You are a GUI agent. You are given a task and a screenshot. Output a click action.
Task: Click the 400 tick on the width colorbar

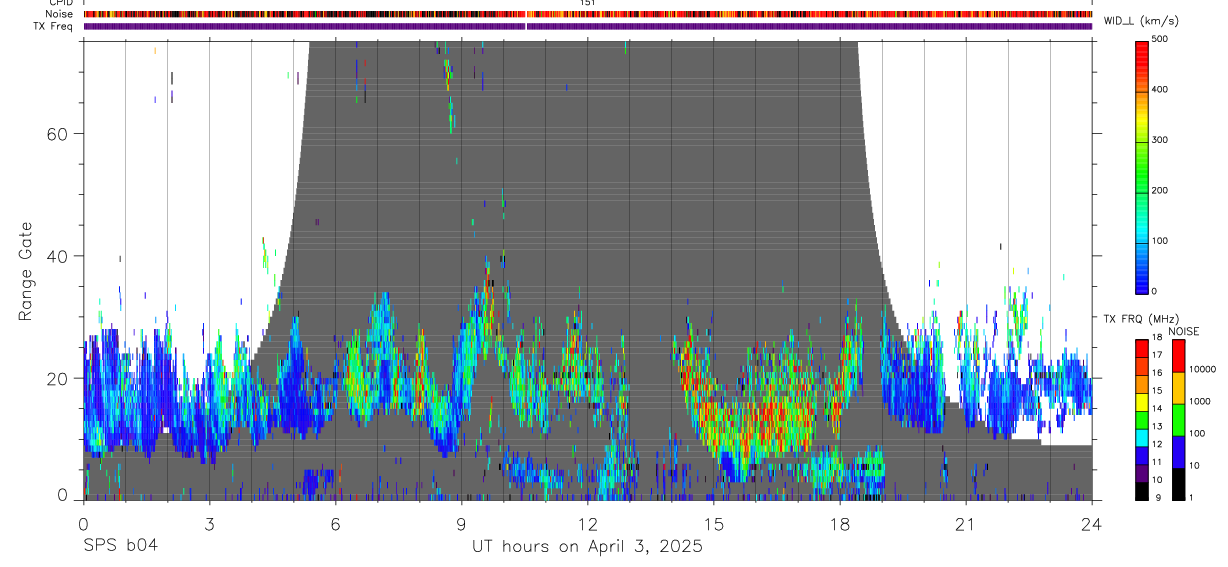pyautogui.click(x=1160, y=89)
